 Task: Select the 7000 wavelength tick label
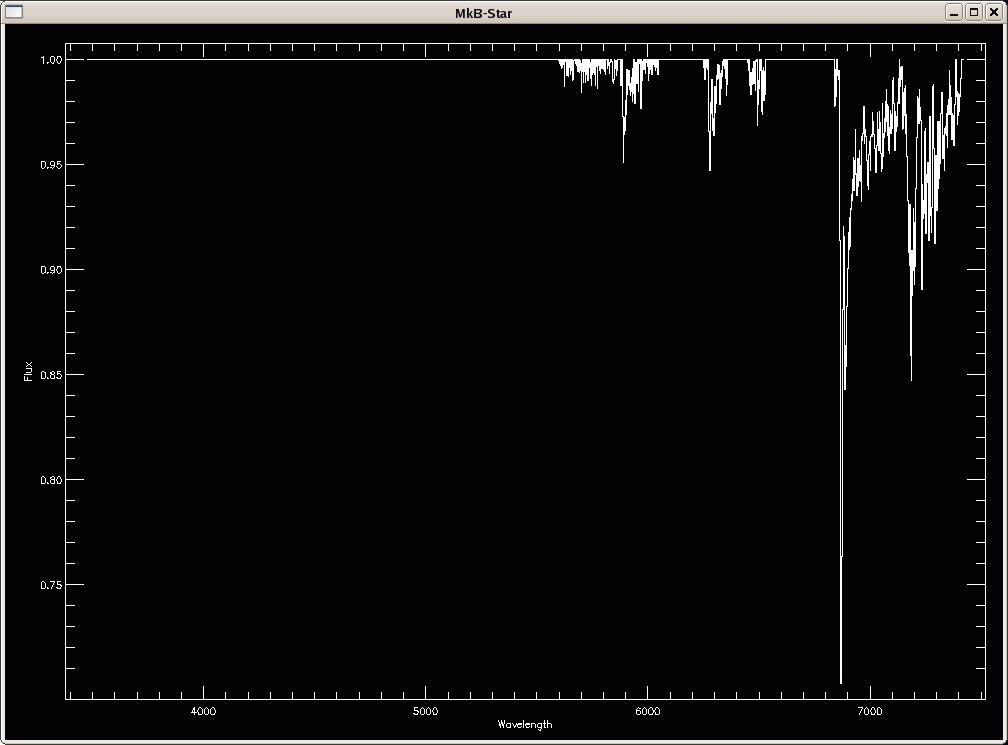click(x=869, y=711)
